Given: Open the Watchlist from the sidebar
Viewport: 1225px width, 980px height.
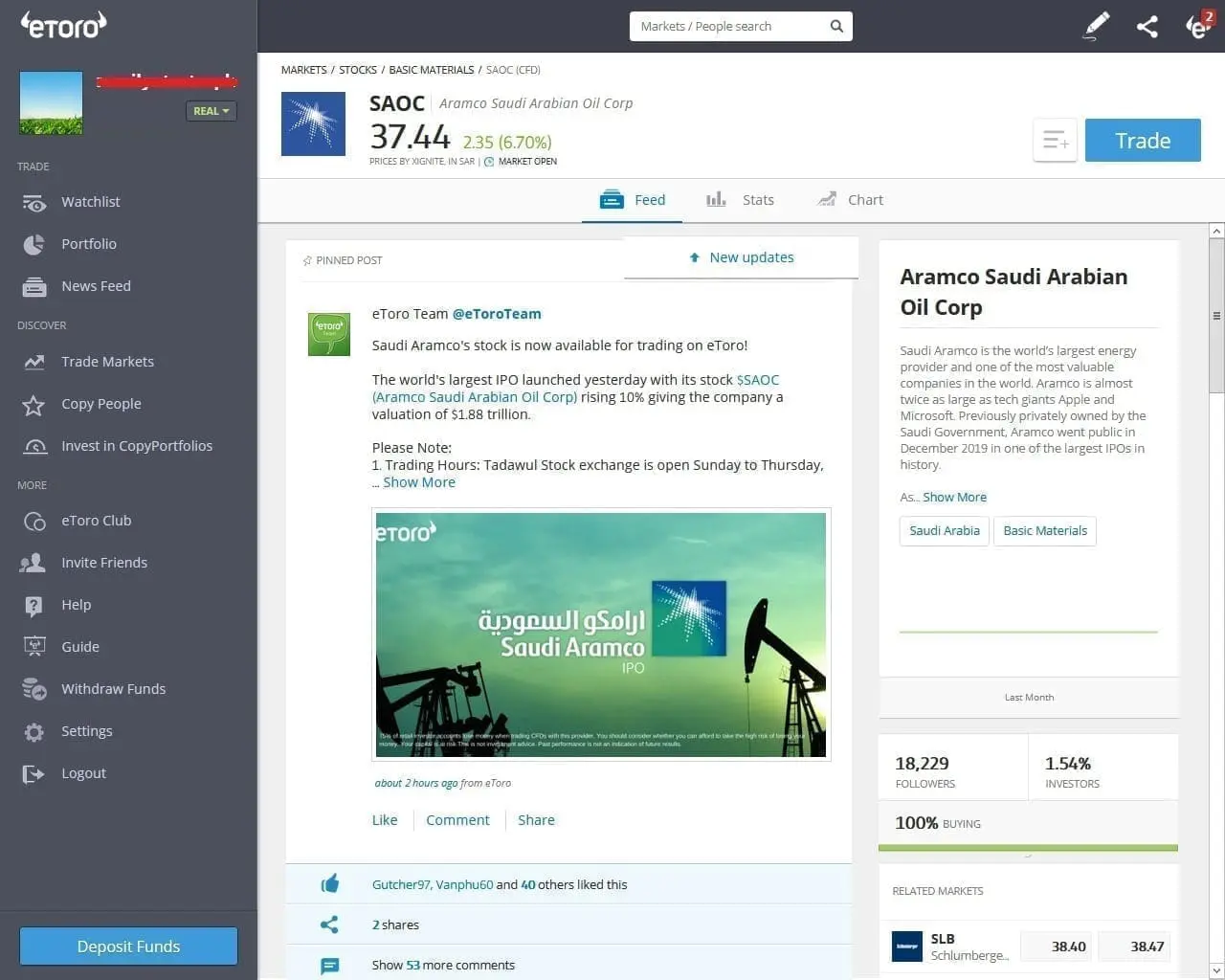Looking at the screenshot, I should point(90,202).
